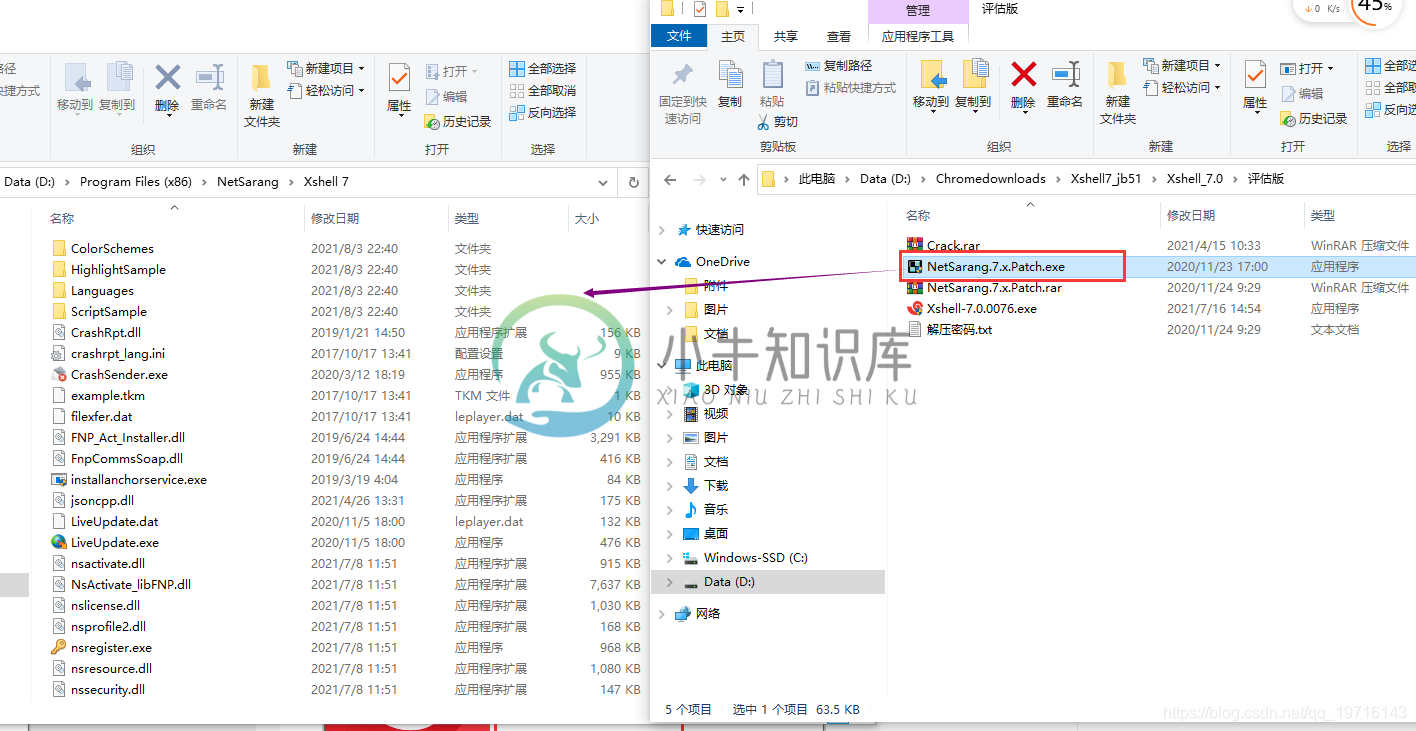This screenshot has height=731, width=1416.
Task: Open 应用程序工具 tab in right window
Action: pyautogui.click(x=918, y=36)
